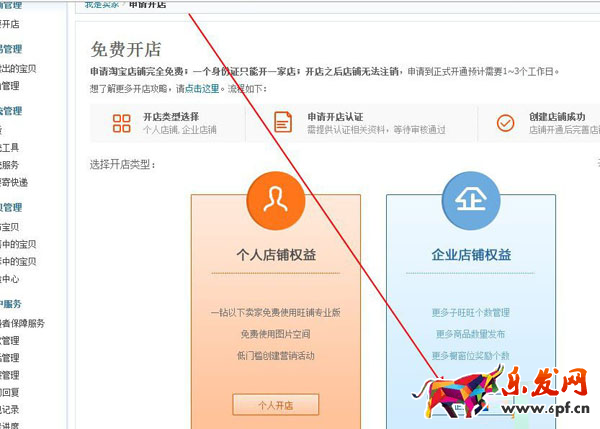
Task: Open 工具 sidebar link
Action: click(10, 147)
